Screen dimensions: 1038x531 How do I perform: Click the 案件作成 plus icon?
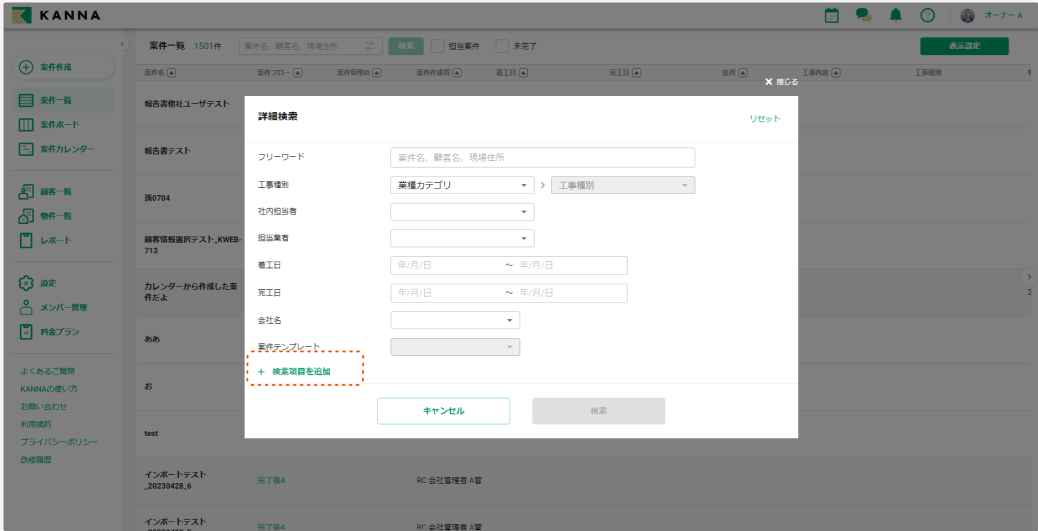pos(26,67)
